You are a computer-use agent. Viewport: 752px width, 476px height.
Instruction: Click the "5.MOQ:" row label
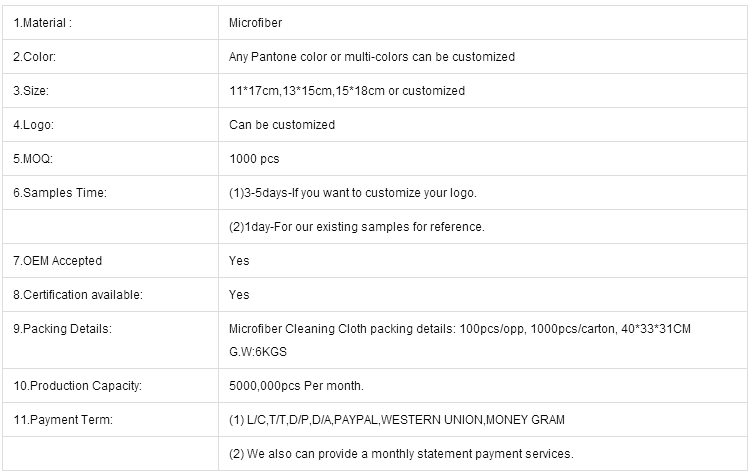click(35, 159)
